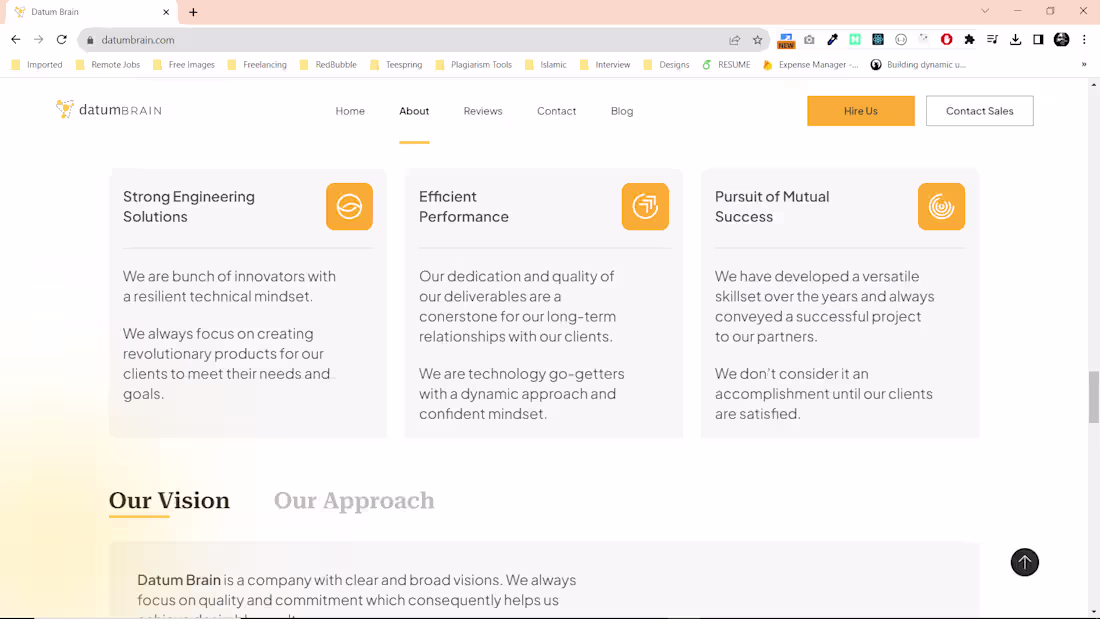Open the Freelancing bookmarks folder

(x=257, y=65)
